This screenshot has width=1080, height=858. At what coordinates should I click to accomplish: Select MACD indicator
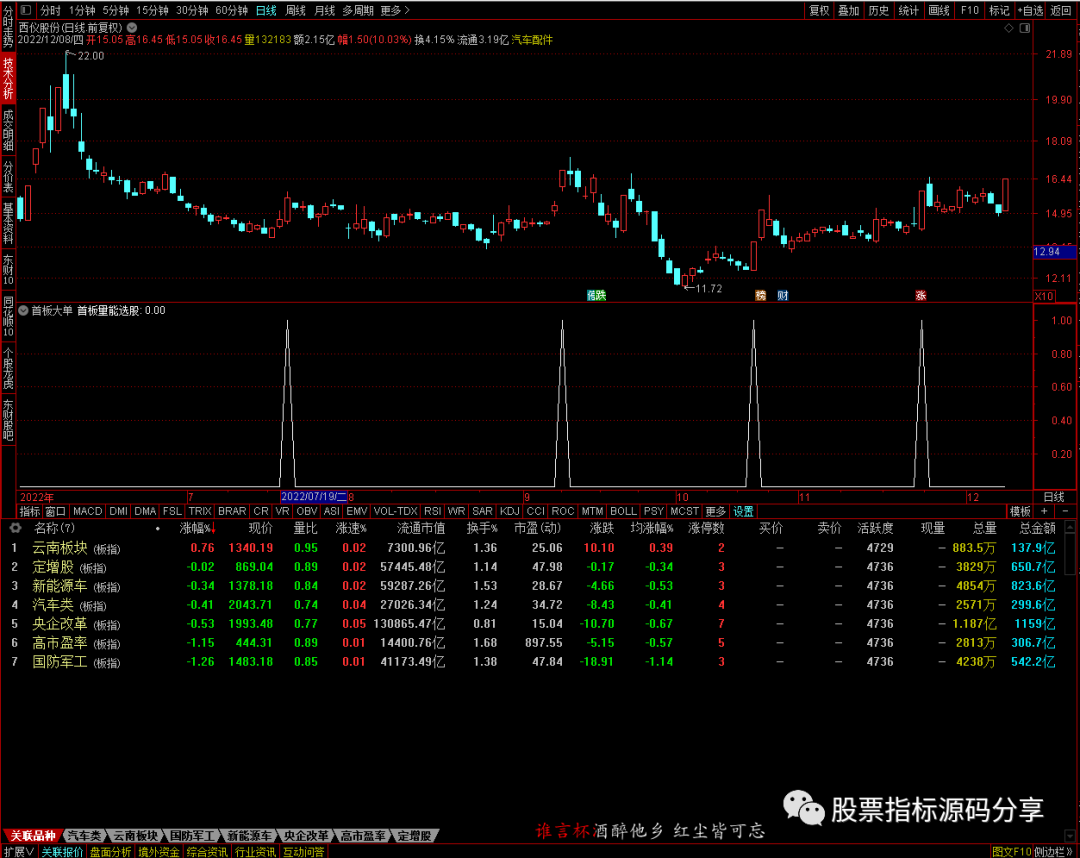coord(87,511)
